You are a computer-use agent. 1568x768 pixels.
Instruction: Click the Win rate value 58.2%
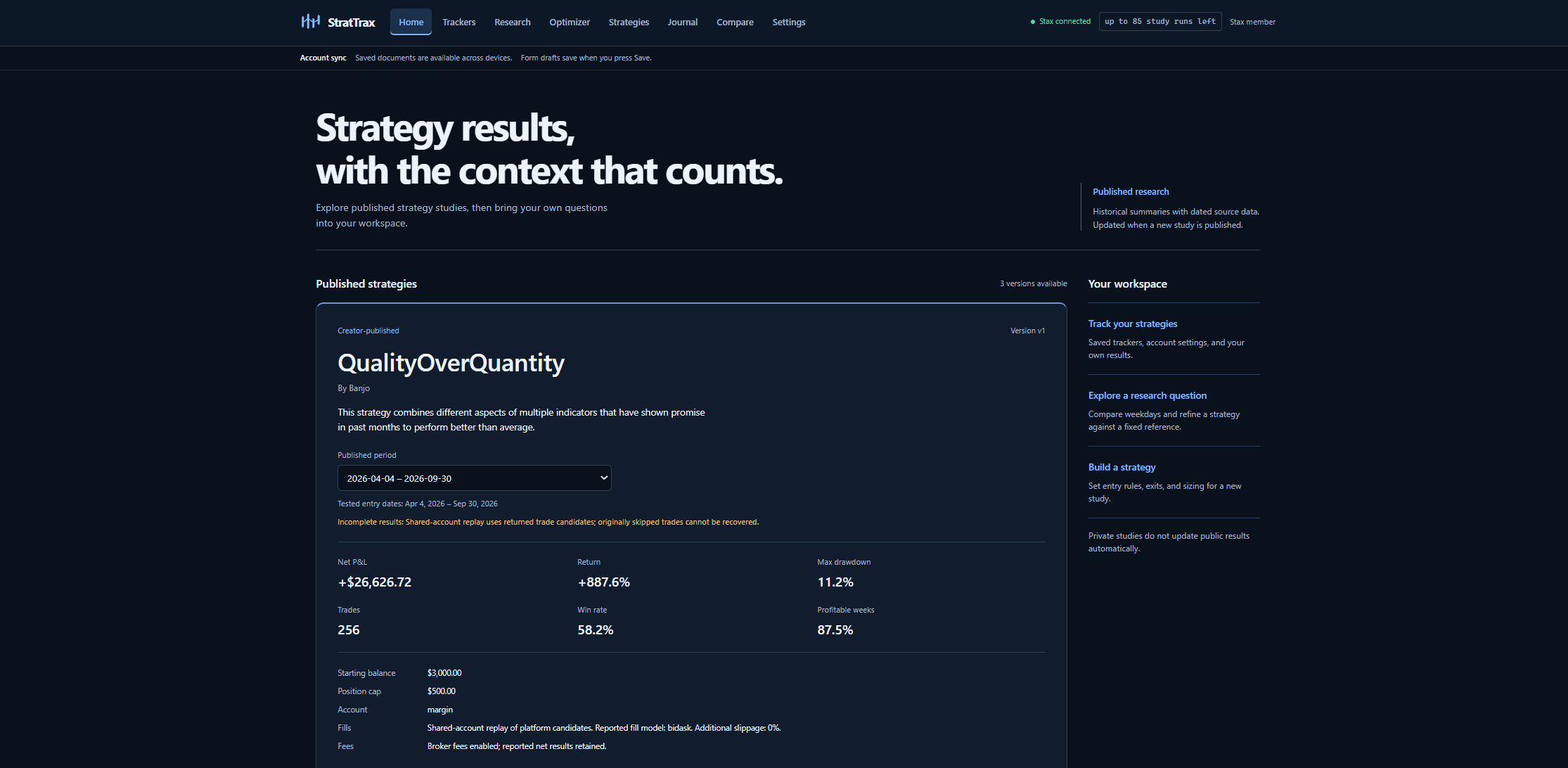point(595,629)
